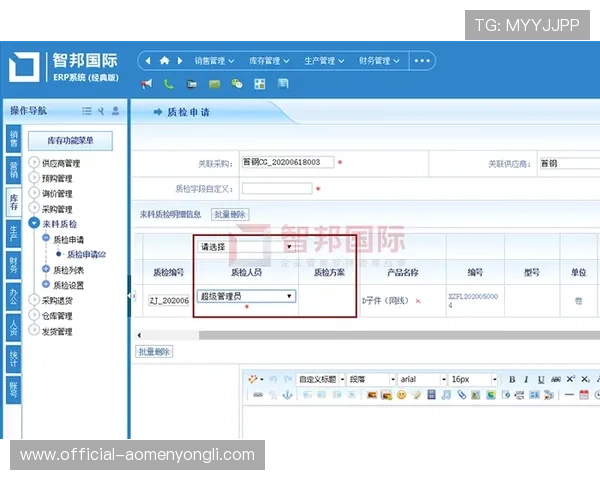Image resolution: width=600 pixels, height=480 pixels.
Task: Toggle italic in the rich text editor
Action: [x=527, y=379]
